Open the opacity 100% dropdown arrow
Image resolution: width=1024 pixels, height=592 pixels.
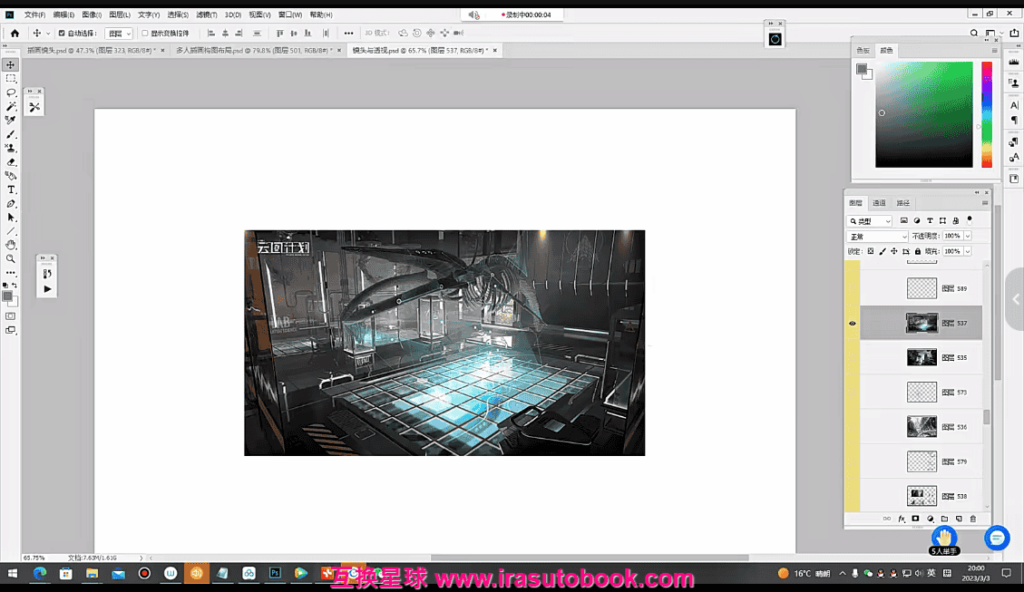click(x=968, y=236)
